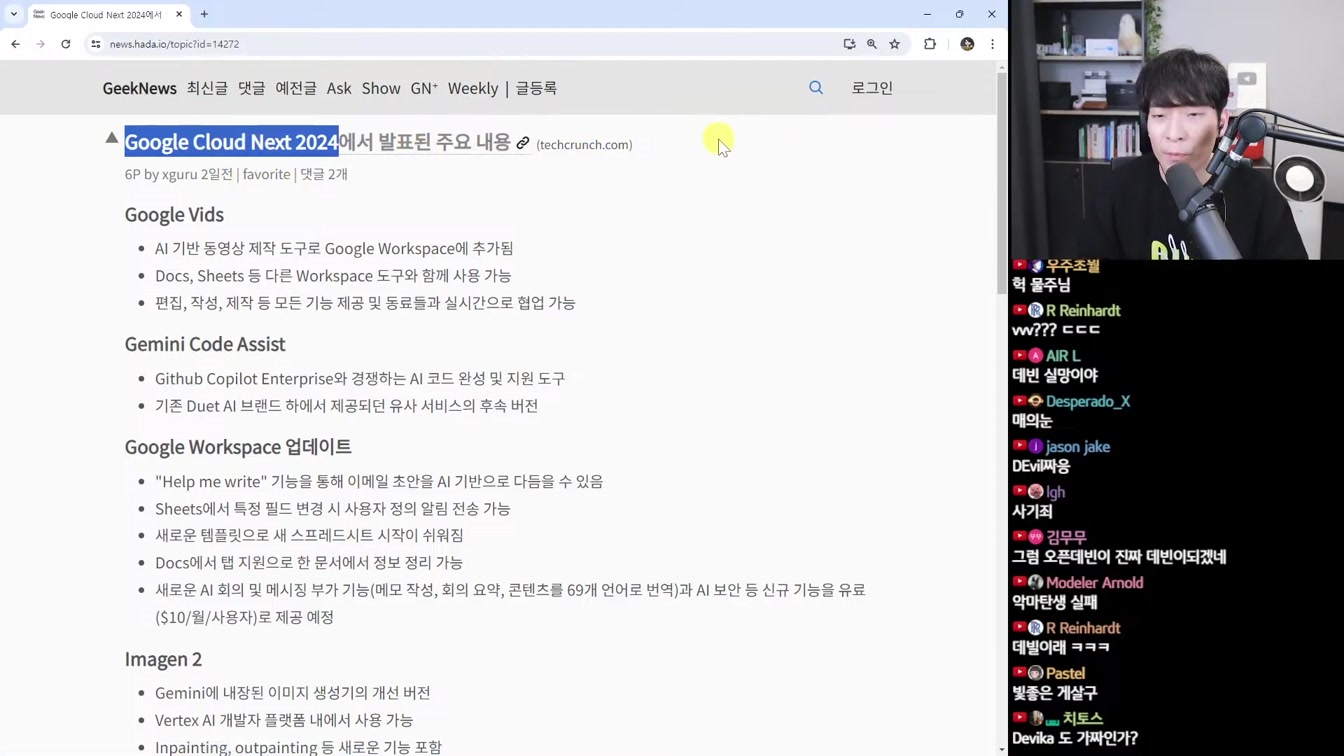This screenshot has height=756, width=1344.
Task: Open the 글등록 menu item
Action: pyautogui.click(x=536, y=88)
